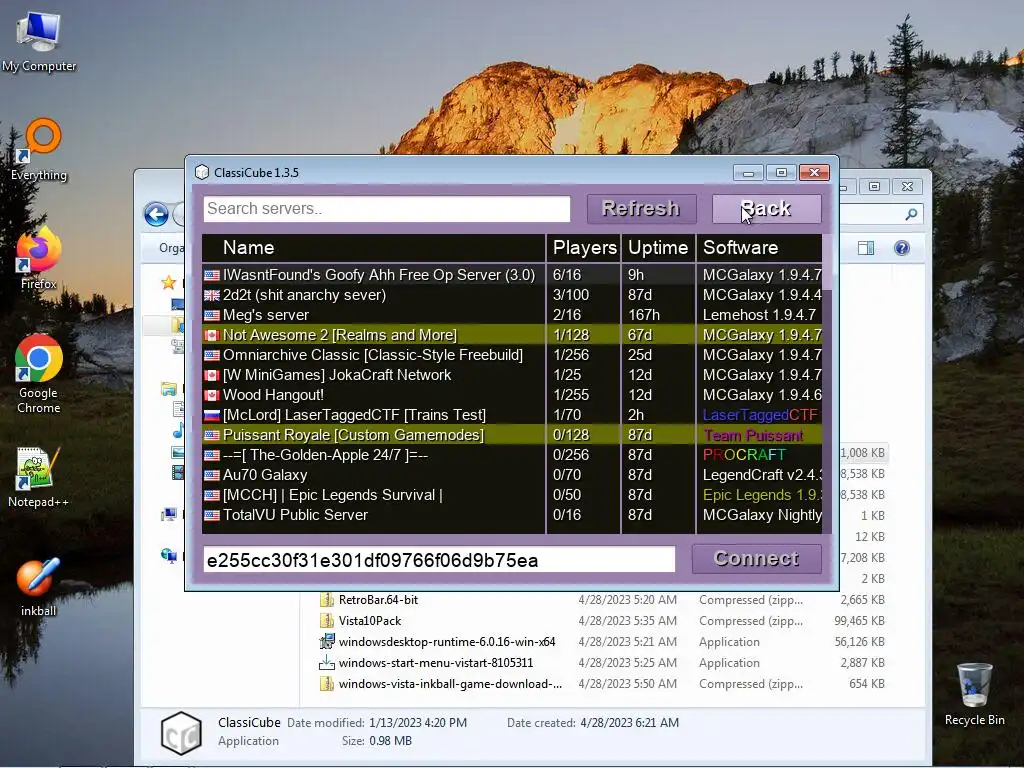Click the Refresh button

(641, 209)
